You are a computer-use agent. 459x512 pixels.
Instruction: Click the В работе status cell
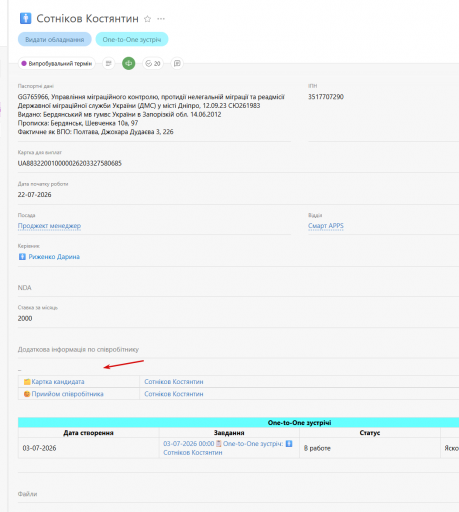(x=370, y=448)
